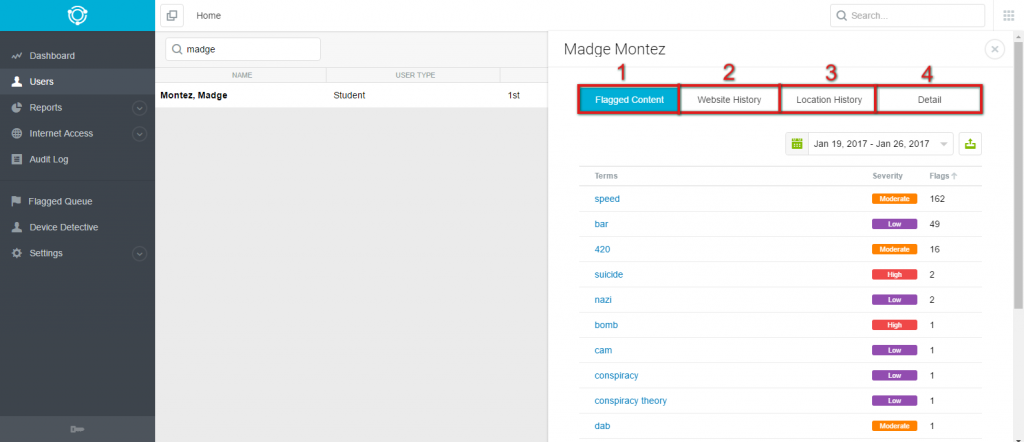Open the flagged term conspiracy theory
The image size is (1024, 442).
coord(630,400)
